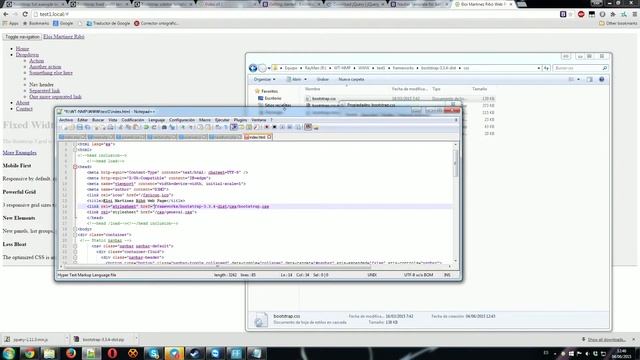Open the Buscar menu
Viewport: 640px width, 360px height.
(x=98, y=120)
